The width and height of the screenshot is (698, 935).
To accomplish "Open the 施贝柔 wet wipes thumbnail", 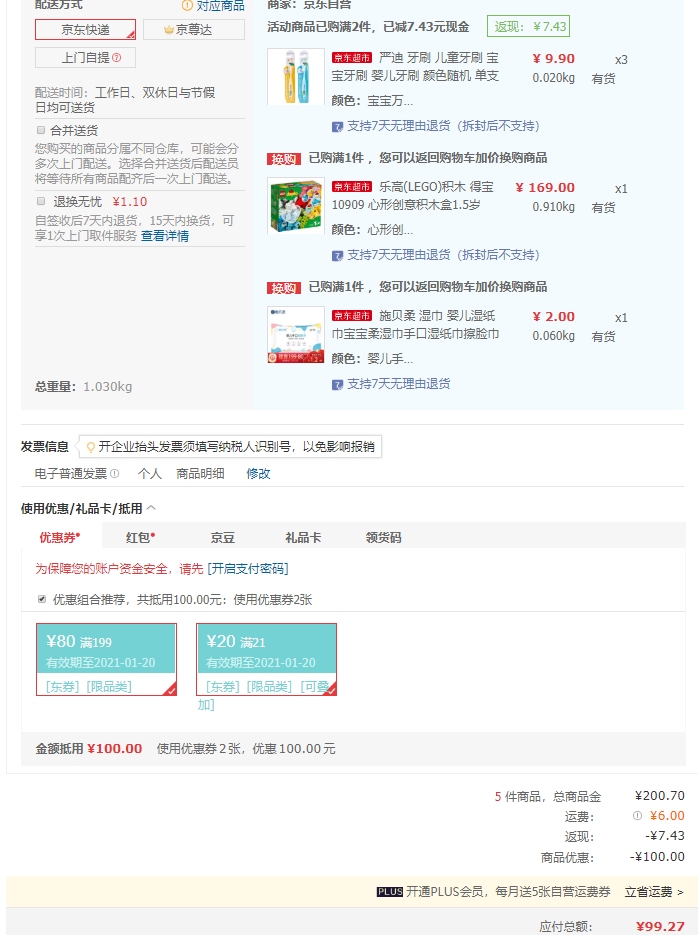I will pyautogui.click(x=296, y=335).
